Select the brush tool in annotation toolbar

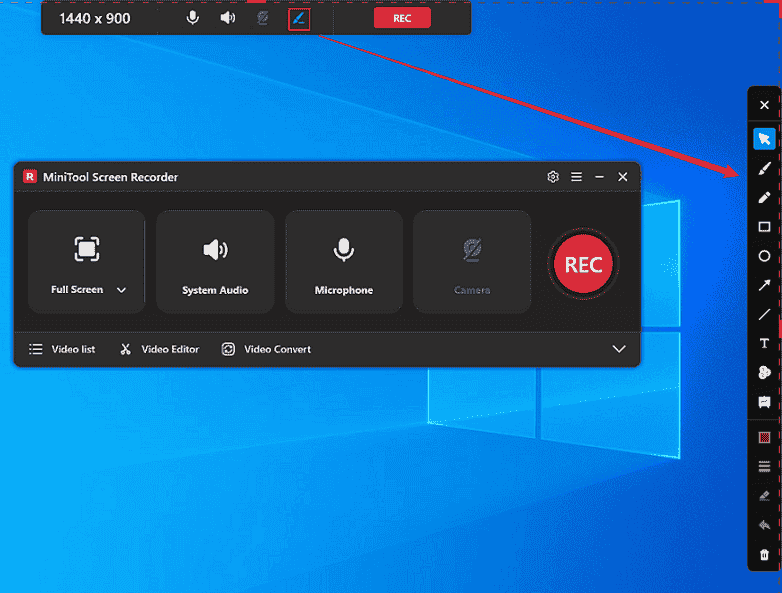click(764, 169)
